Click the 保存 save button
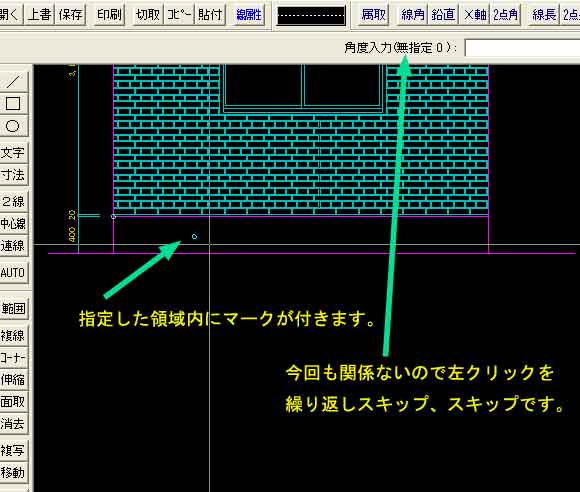 70,14
